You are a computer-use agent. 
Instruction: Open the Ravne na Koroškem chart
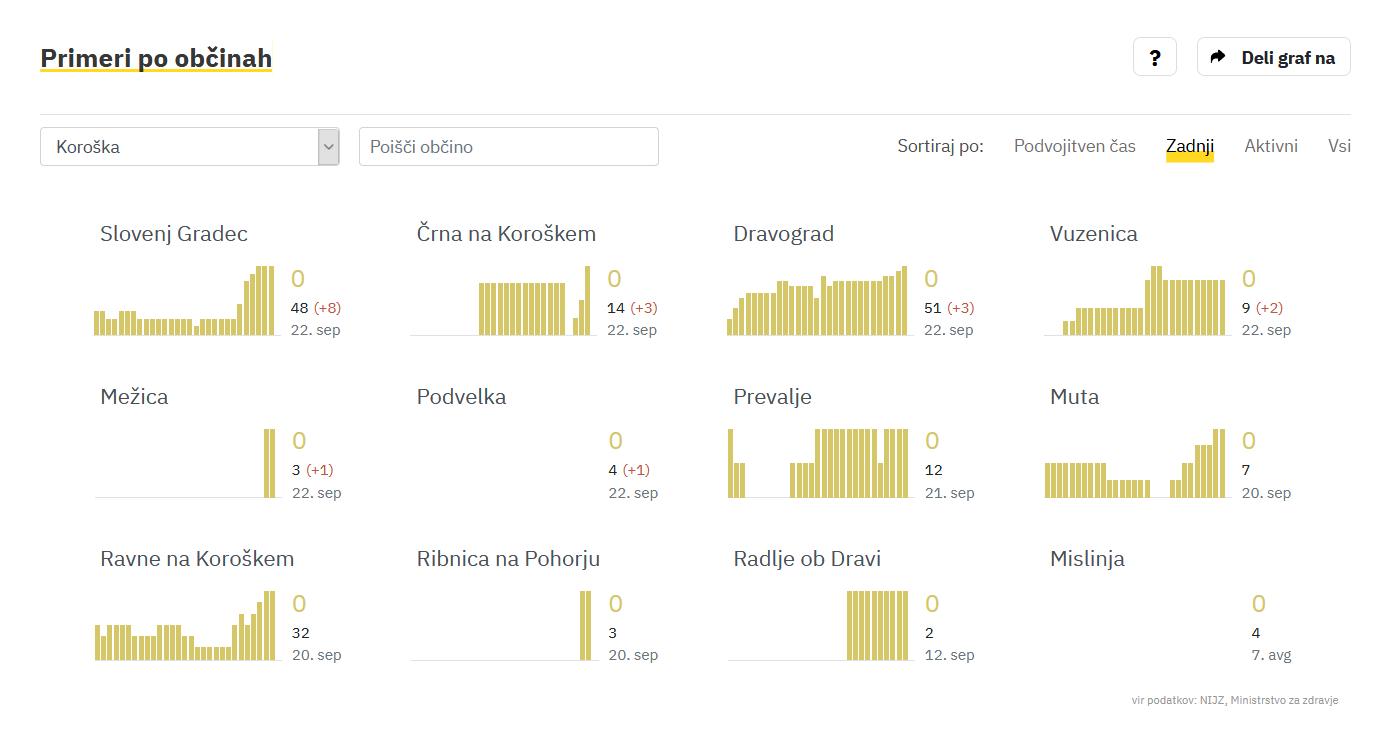pos(186,626)
